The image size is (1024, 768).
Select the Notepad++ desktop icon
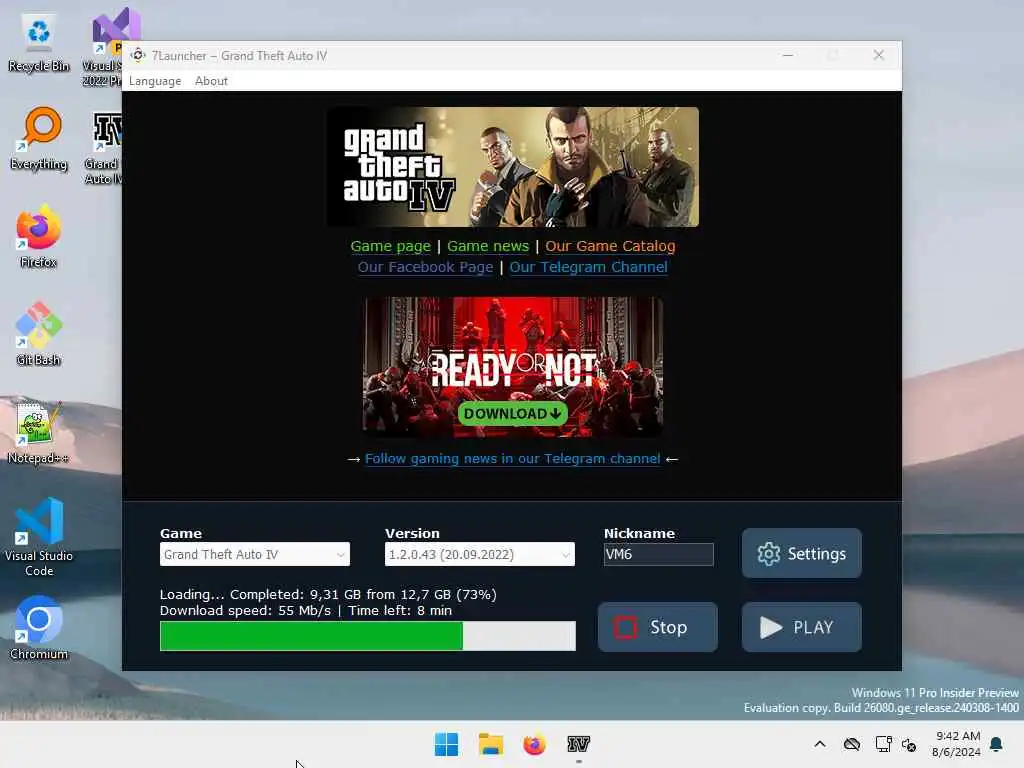tap(39, 432)
